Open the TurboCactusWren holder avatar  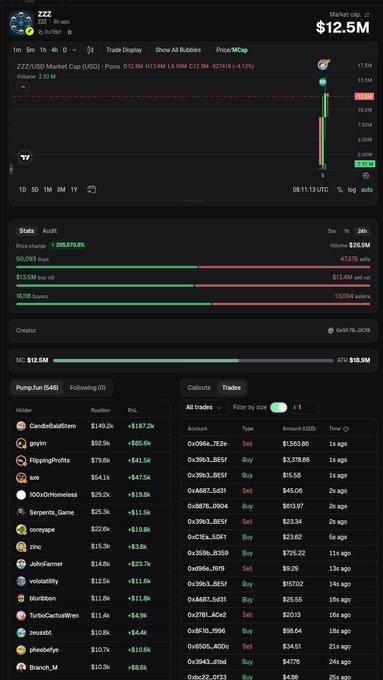(x=21, y=615)
